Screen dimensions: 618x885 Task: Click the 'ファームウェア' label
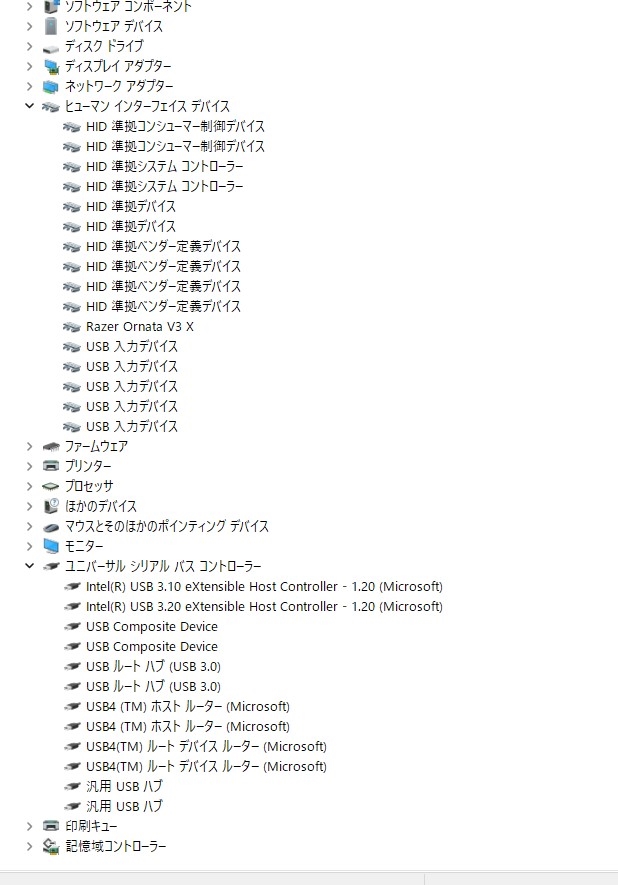[x=96, y=446]
